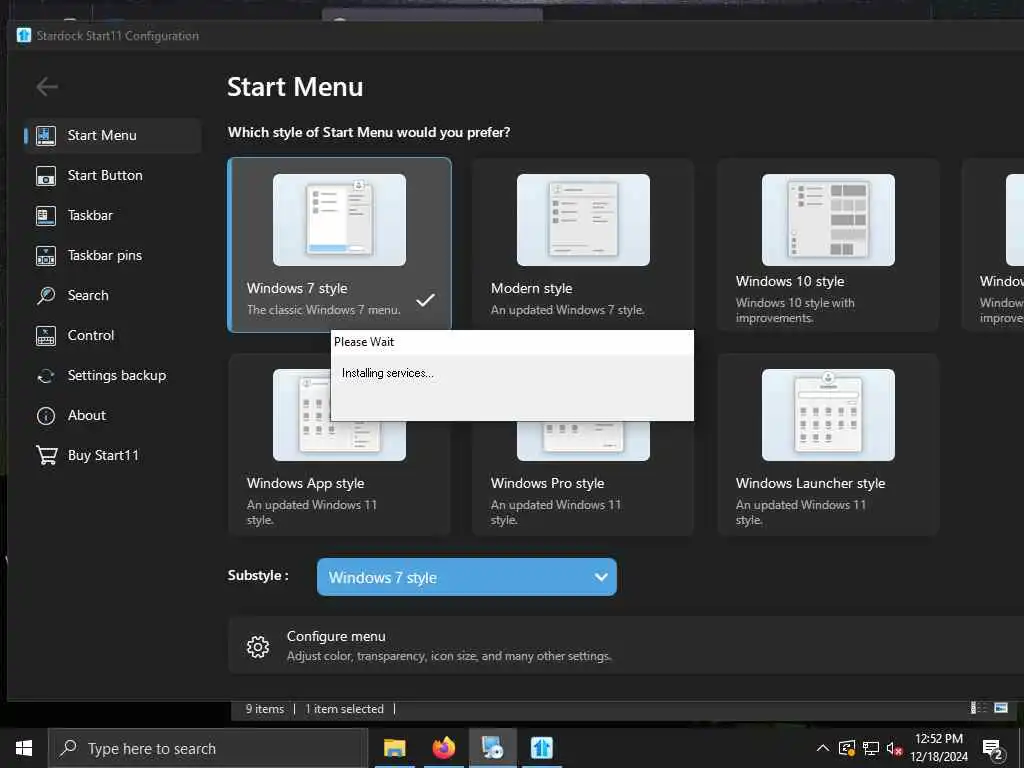Screen dimensions: 1024x768
Task: Click the Start Button sidebar icon
Action: (x=46, y=176)
